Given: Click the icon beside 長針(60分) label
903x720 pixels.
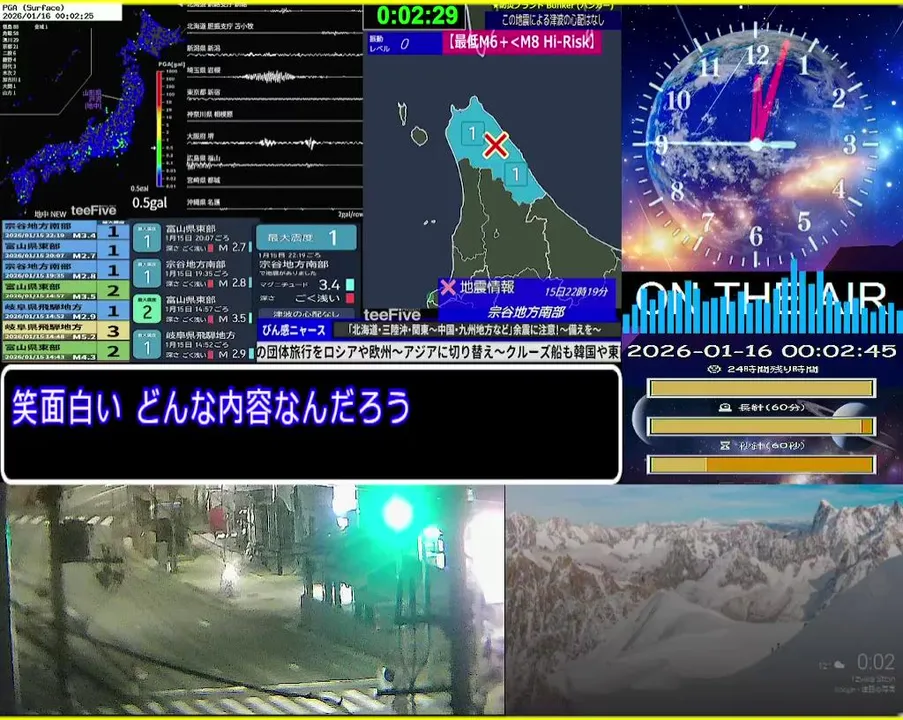Looking at the screenshot, I should [x=726, y=408].
